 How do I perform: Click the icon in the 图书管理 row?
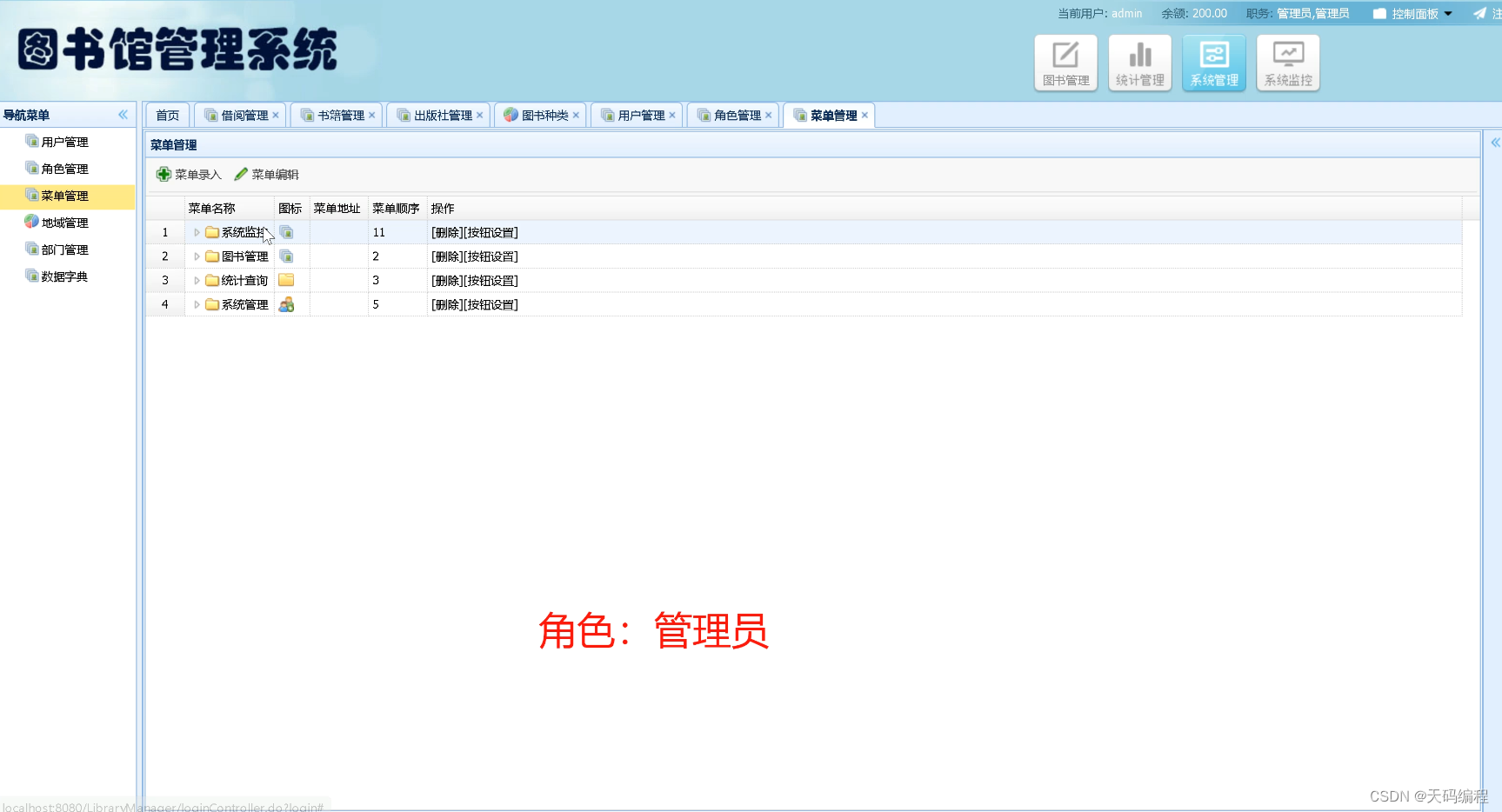(x=286, y=256)
